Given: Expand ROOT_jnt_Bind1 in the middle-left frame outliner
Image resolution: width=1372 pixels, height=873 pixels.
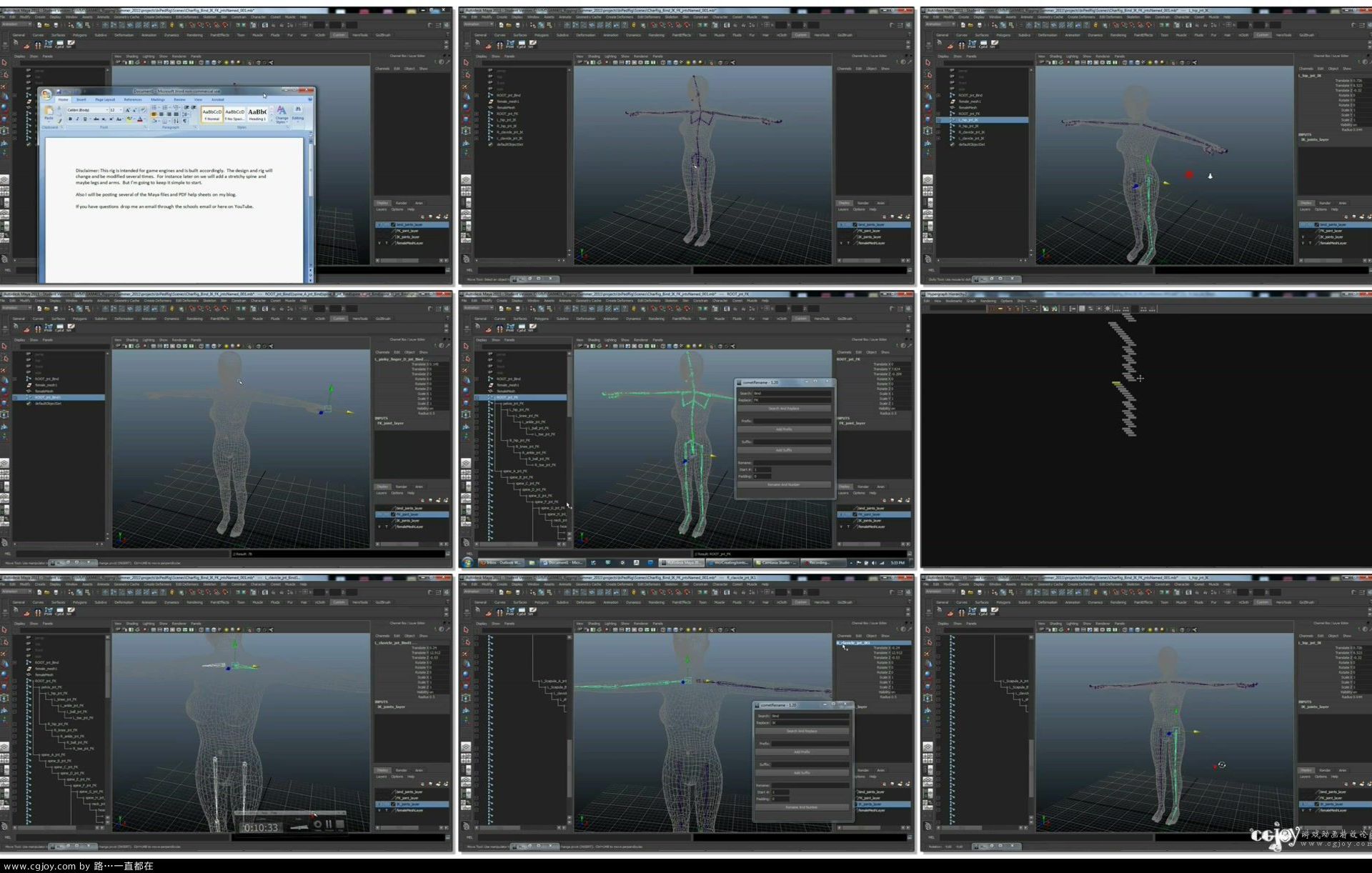Looking at the screenshot, I should 16,397.
